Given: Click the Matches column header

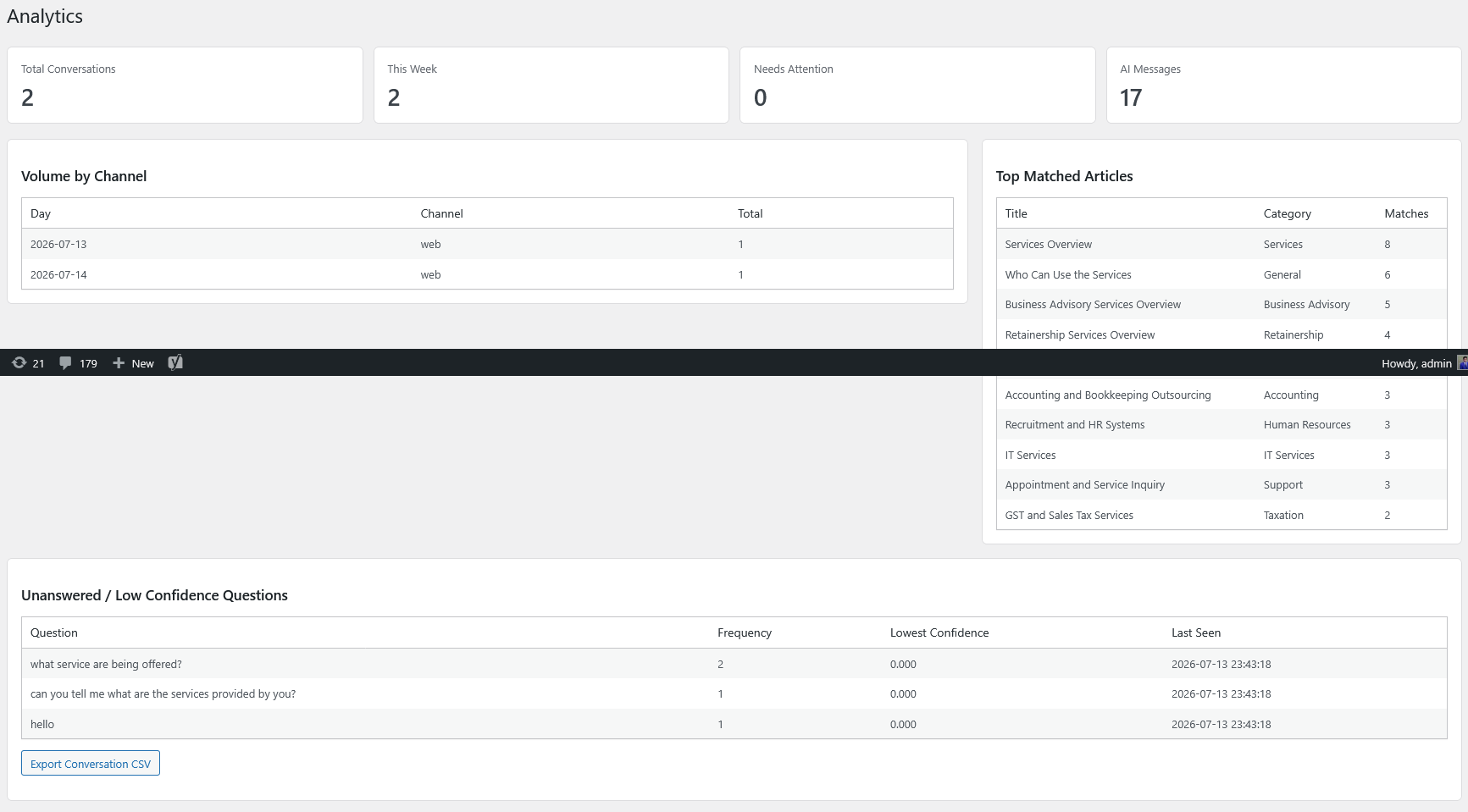Looking at the screenshot, I should 1406,213.
